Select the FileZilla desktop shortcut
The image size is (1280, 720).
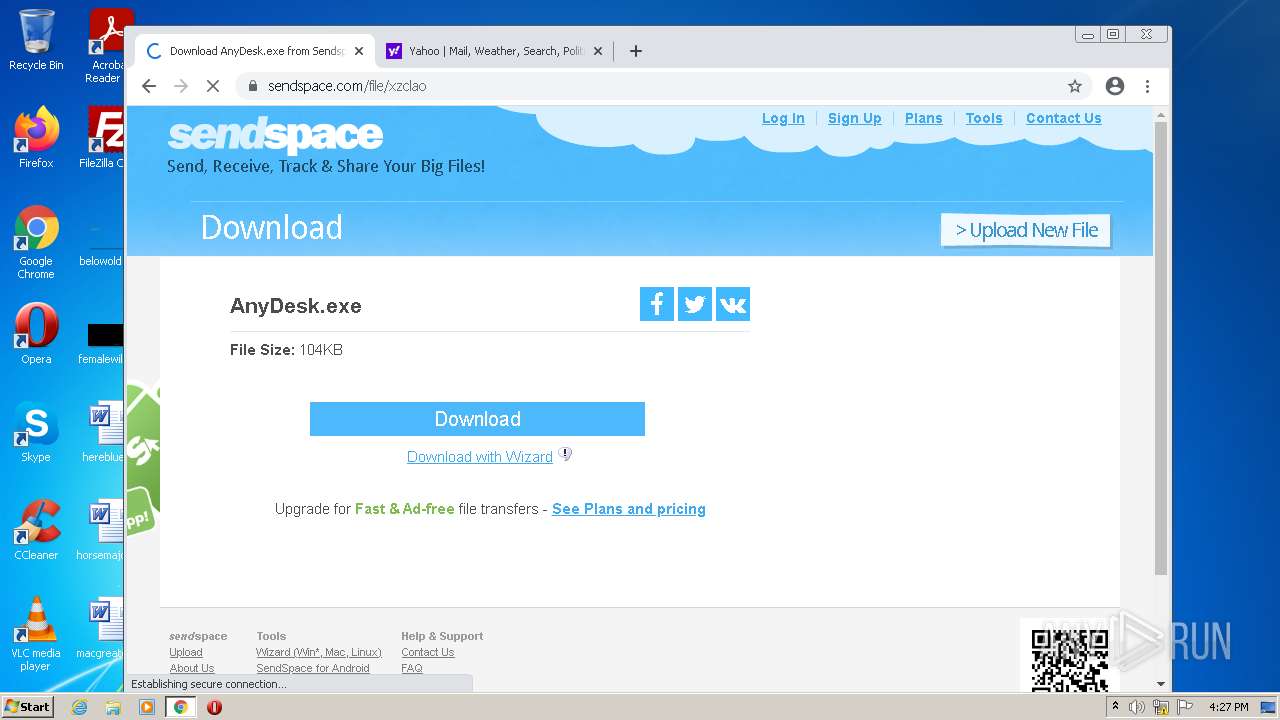click(102, 138)
